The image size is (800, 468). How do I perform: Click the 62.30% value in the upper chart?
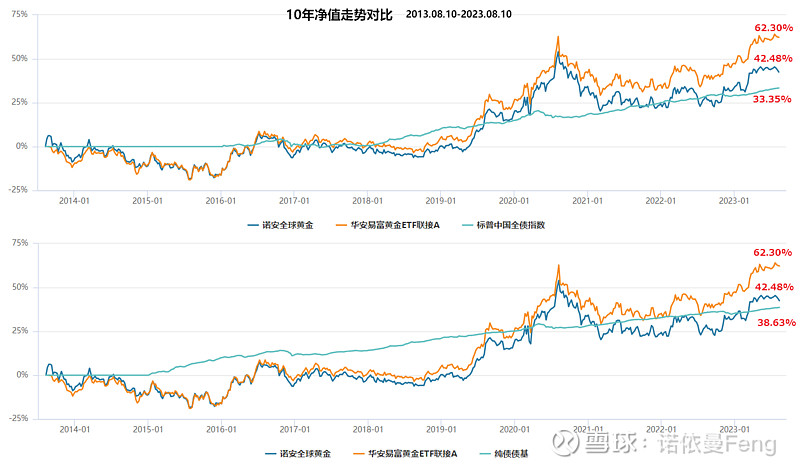[773, 28]
